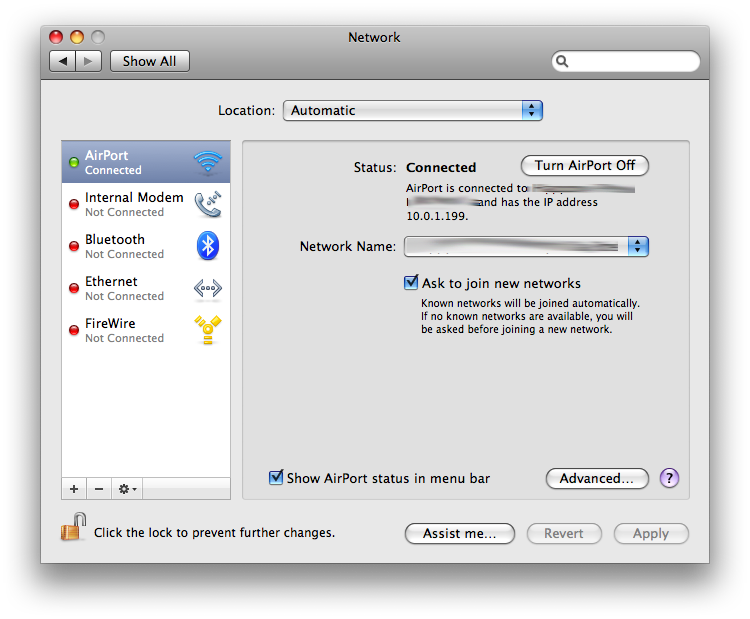Click the Revert button
The image size is (750, 619).
tap(564, 533)
